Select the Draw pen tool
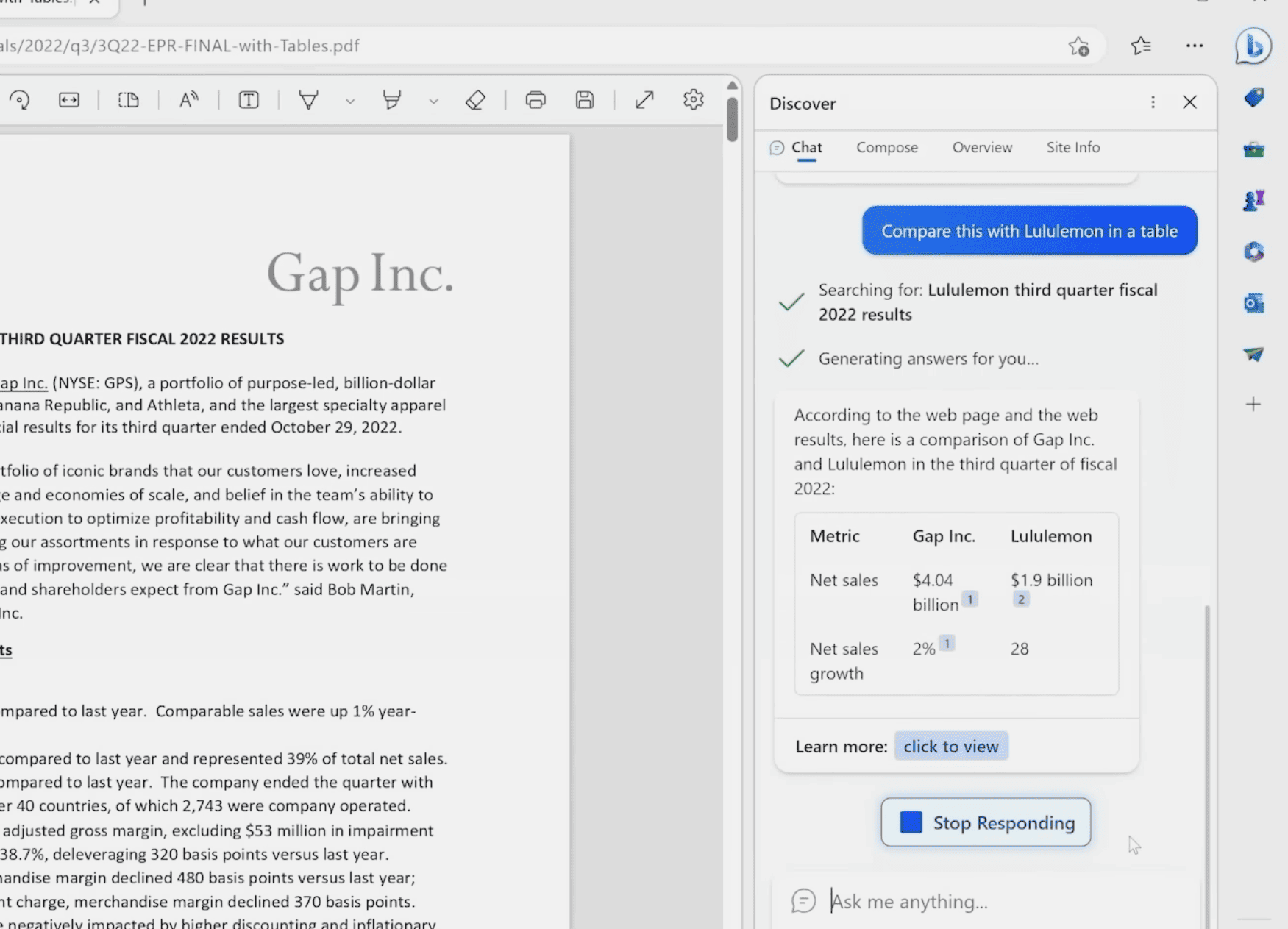The width and height of the screenshot is (1288, 929). point(309,100)
